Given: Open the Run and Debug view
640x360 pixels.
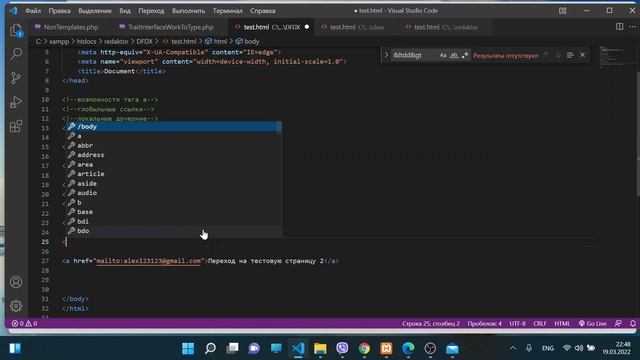Looking at the screenshot, I should pos(16,102).
